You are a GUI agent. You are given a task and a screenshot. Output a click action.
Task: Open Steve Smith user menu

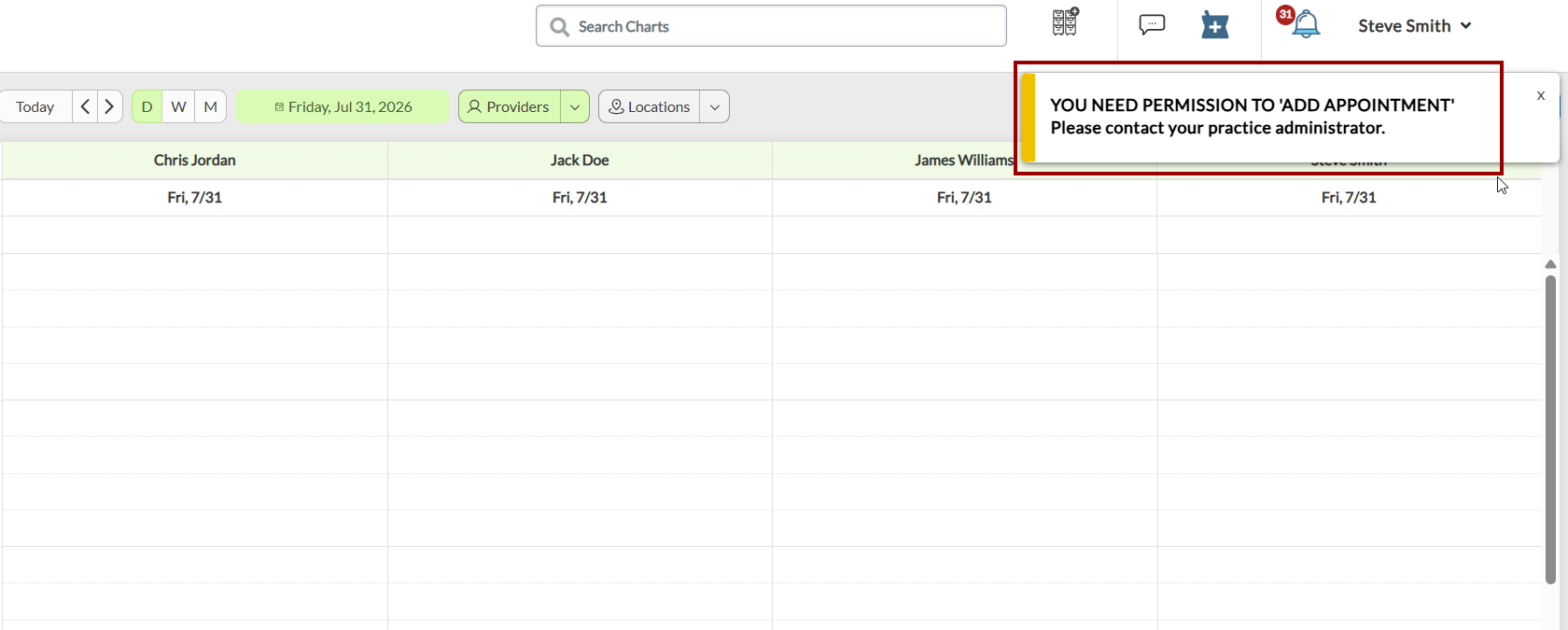coord(1414,26)
